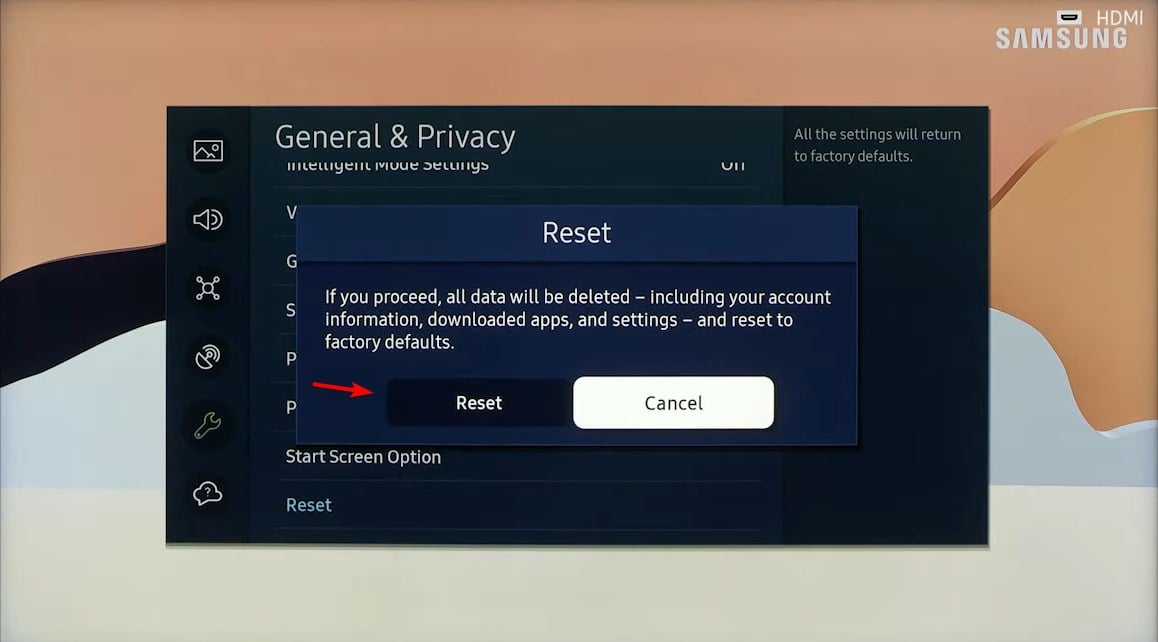
Task: Open the Support cloud question icon
Action: 208,494
